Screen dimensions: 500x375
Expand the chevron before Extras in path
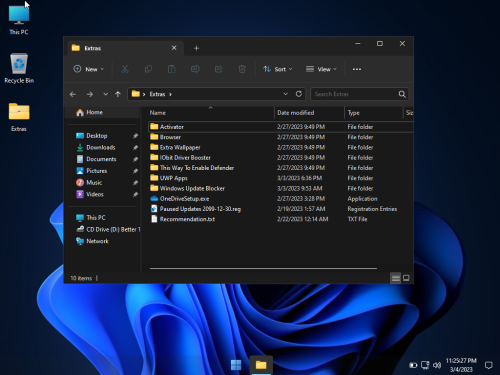point(144,94)
